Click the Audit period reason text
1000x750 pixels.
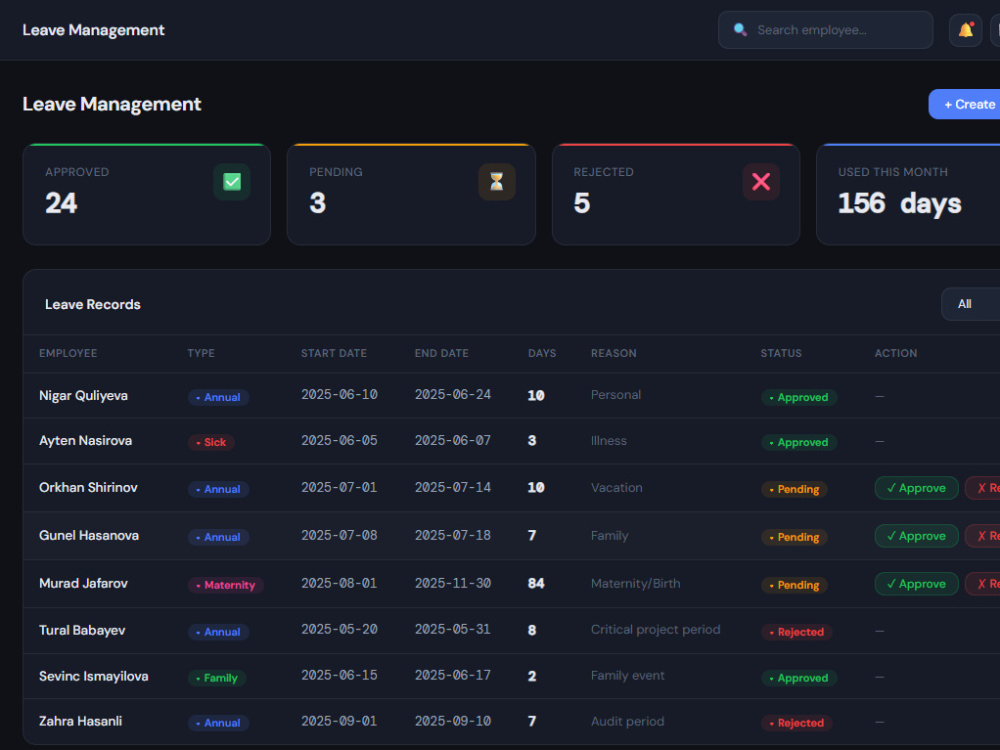click(x=628, y=721)
